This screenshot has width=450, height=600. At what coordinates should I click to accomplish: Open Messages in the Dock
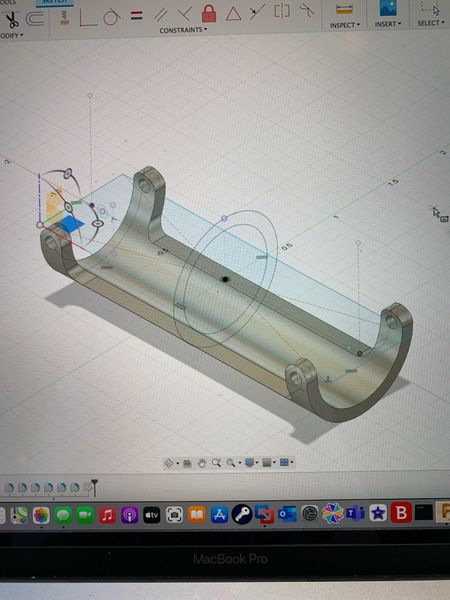click(x=63, y=515)
